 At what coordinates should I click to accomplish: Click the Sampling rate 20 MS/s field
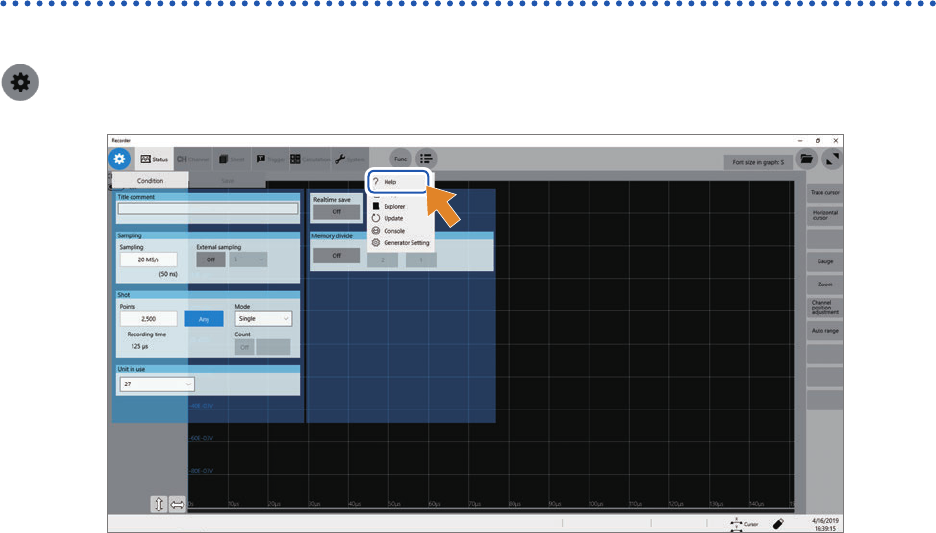click(x=148, y=260)
